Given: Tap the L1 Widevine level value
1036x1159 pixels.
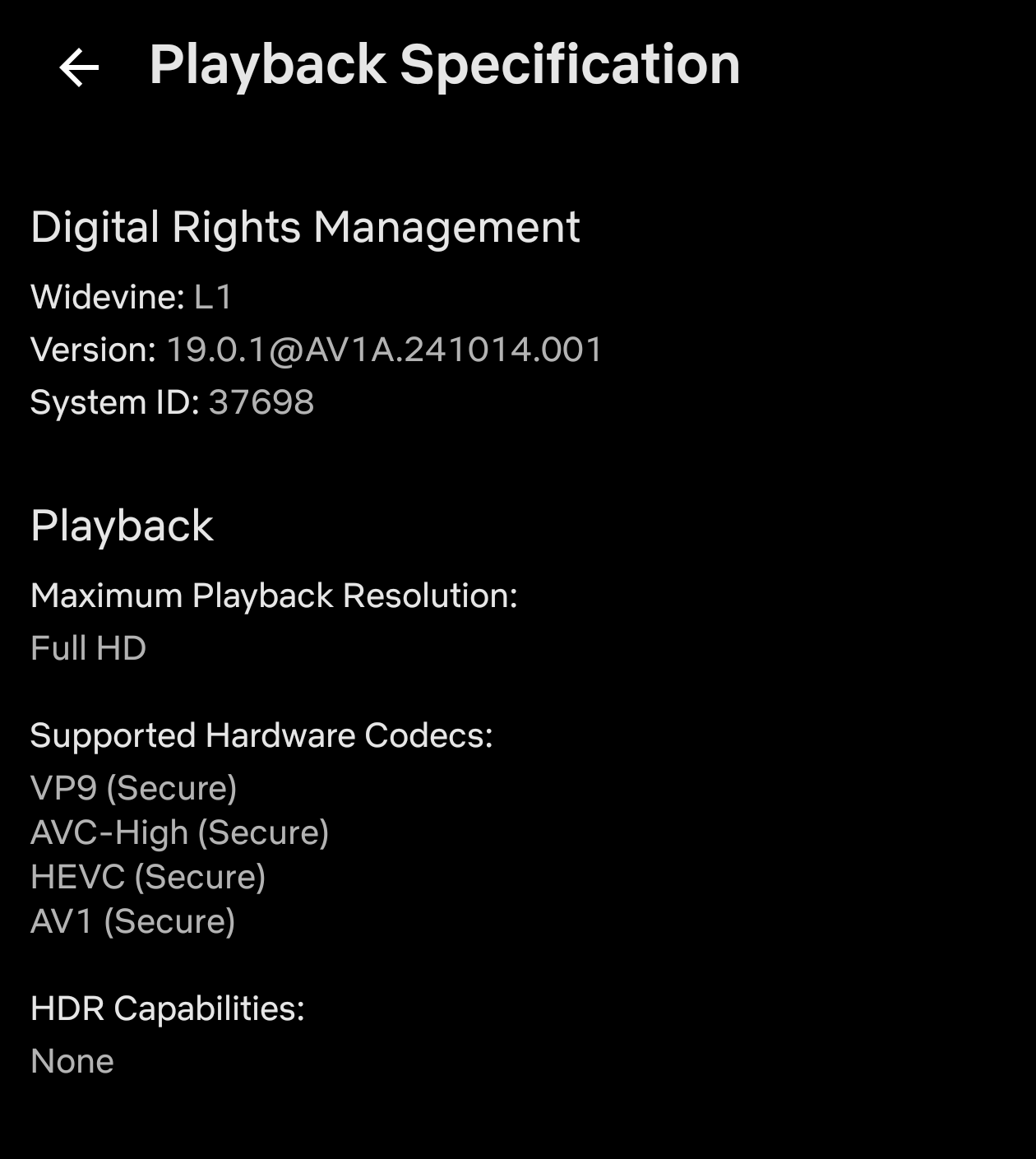Looking at the screenshot, I should 213,297.
